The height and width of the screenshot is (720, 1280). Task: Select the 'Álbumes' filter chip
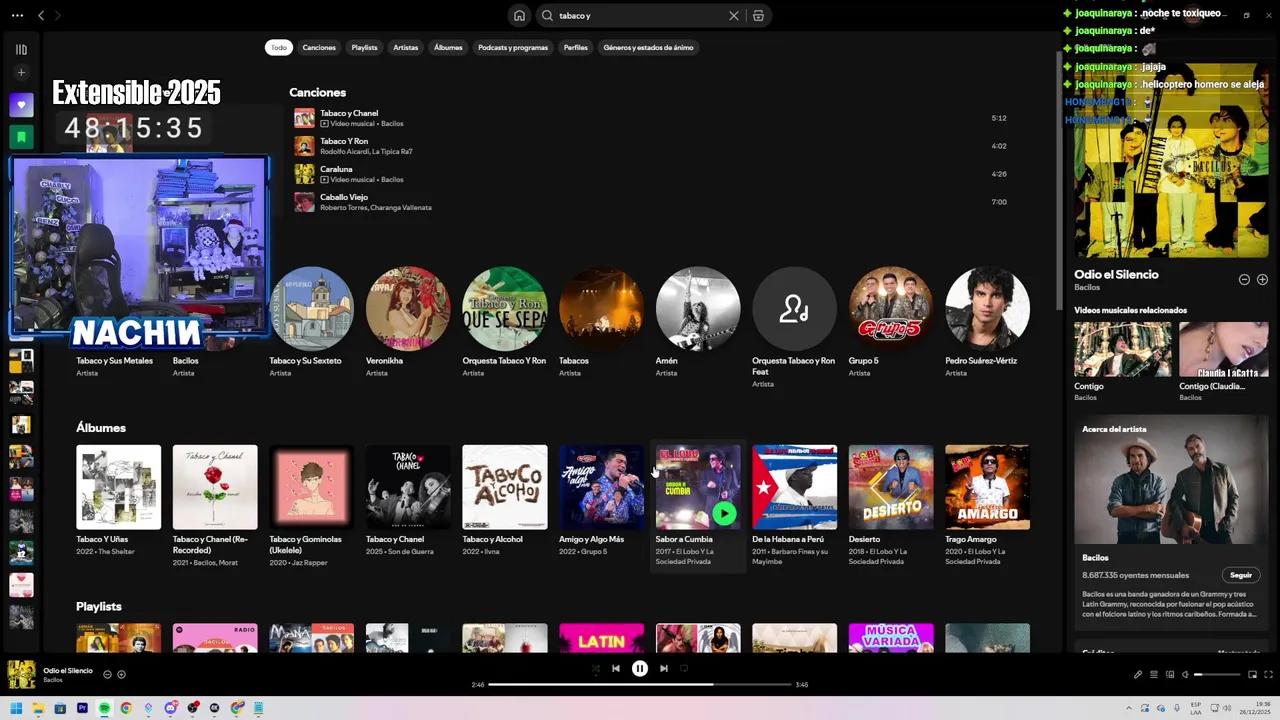(448, 47)
